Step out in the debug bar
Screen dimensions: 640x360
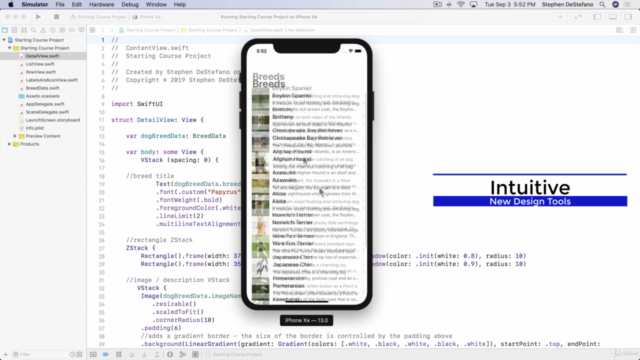(157, 354)
